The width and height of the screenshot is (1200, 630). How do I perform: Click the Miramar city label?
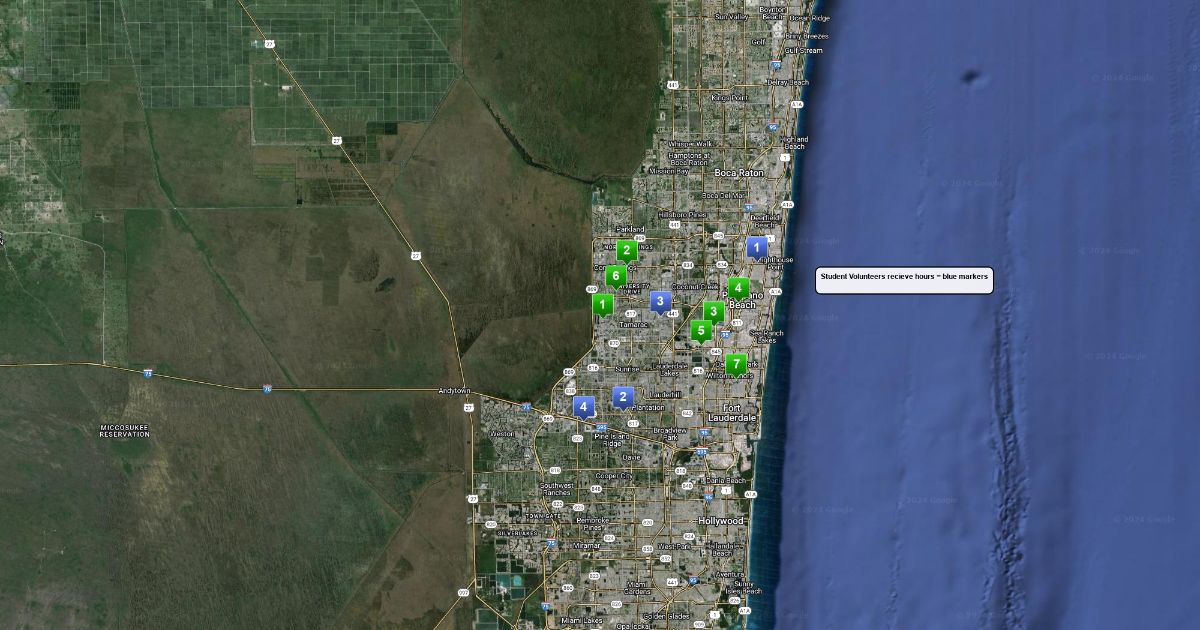point(586,546)
